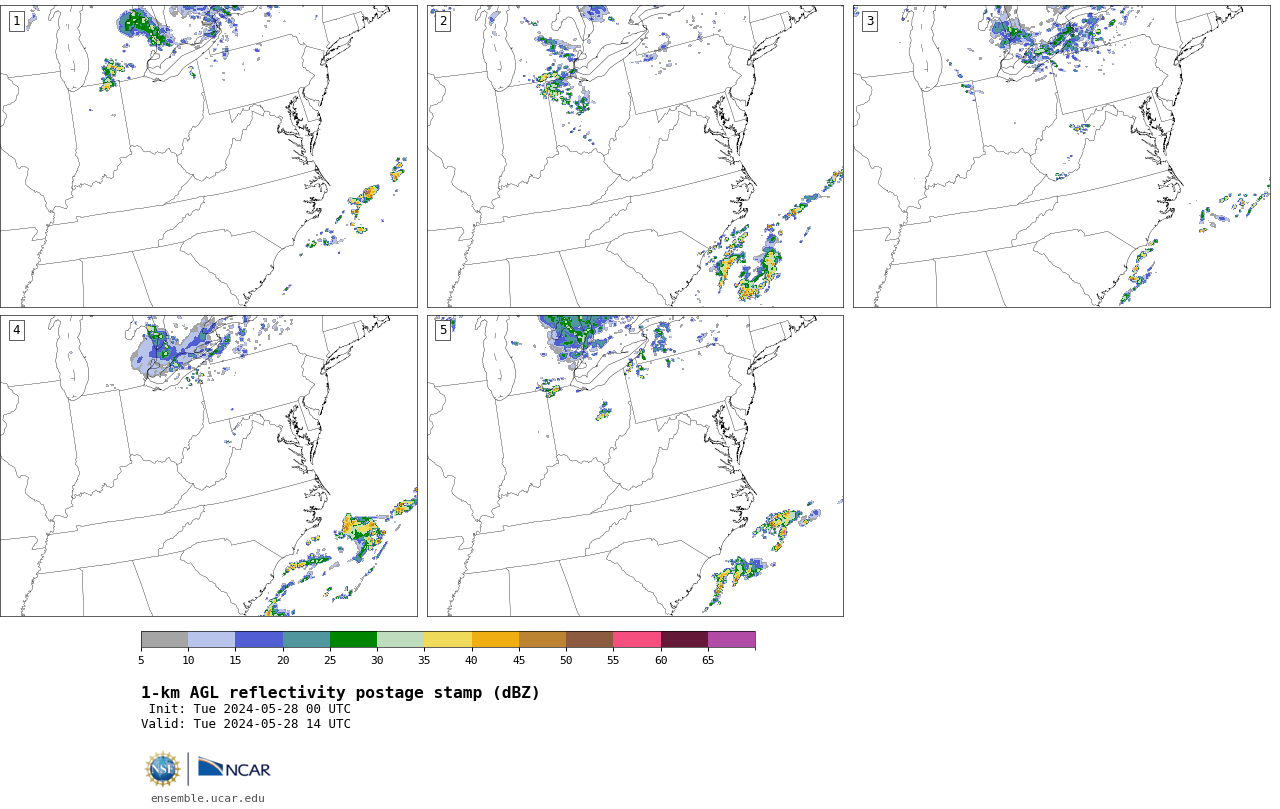
Task: Select the brown 50-55 dBZ swatch
Action: (589, 640)
